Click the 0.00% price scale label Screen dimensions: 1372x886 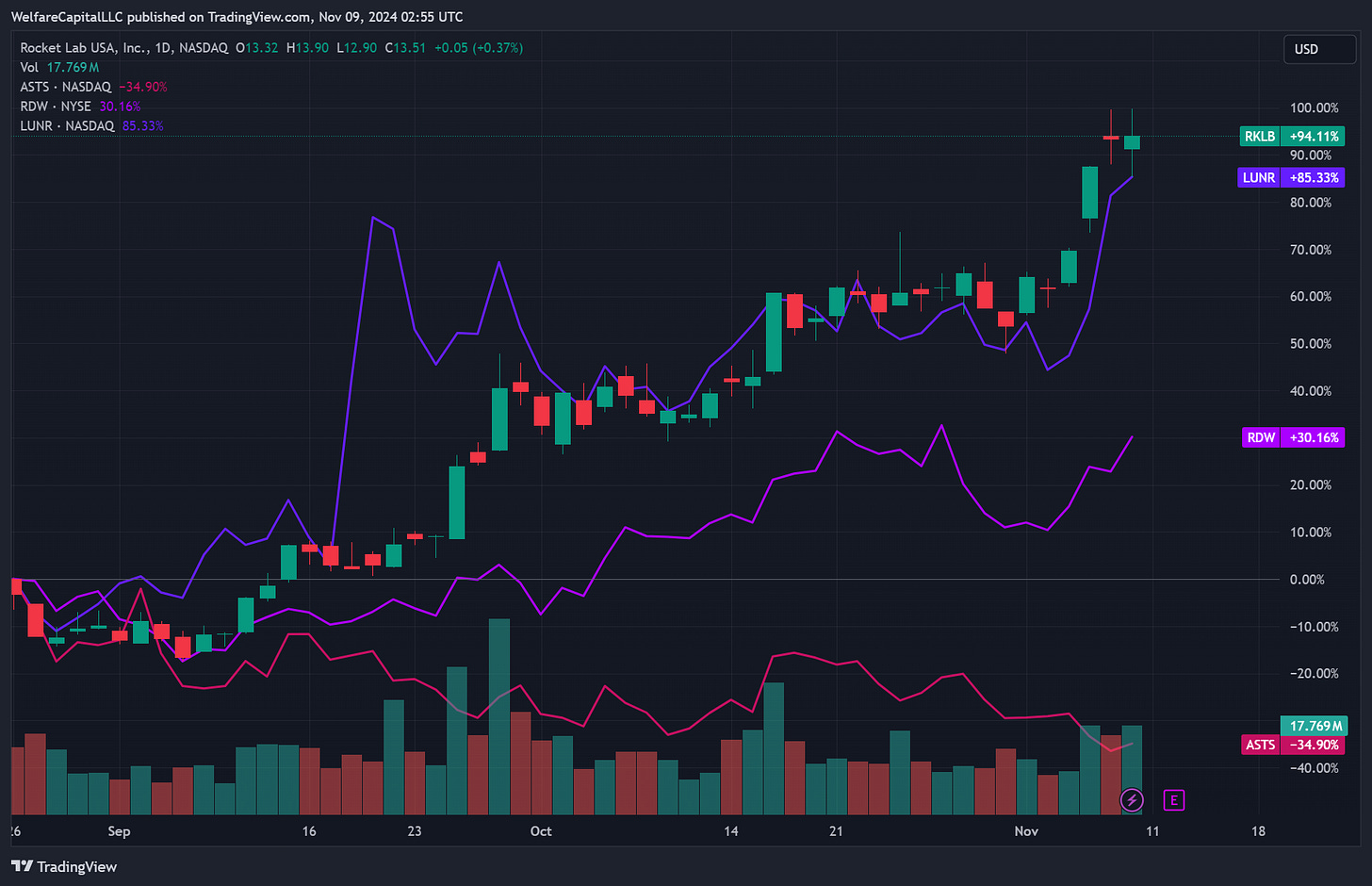pyautogui.click(x=1308, y=579)
